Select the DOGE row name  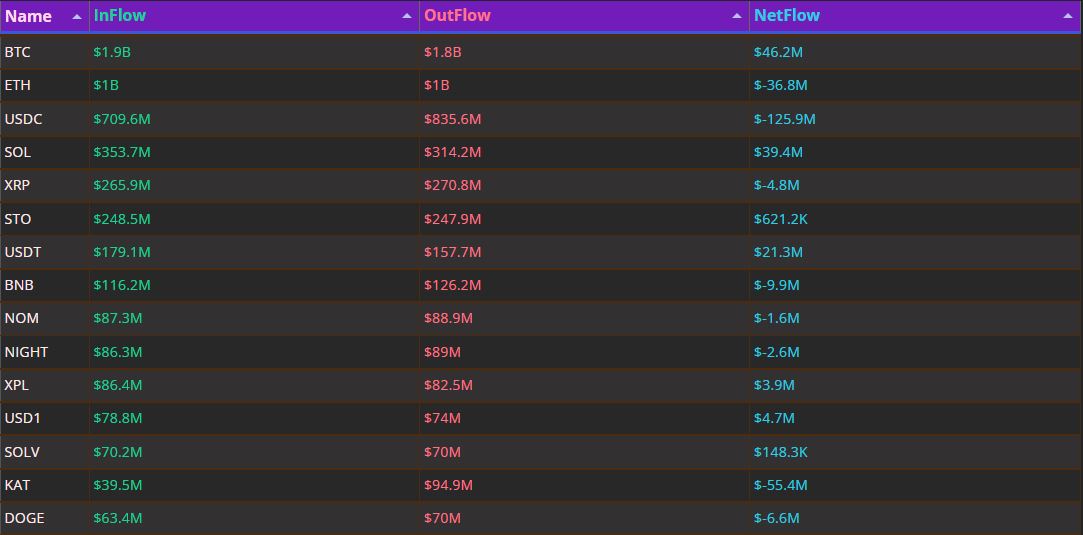point(24,518)
